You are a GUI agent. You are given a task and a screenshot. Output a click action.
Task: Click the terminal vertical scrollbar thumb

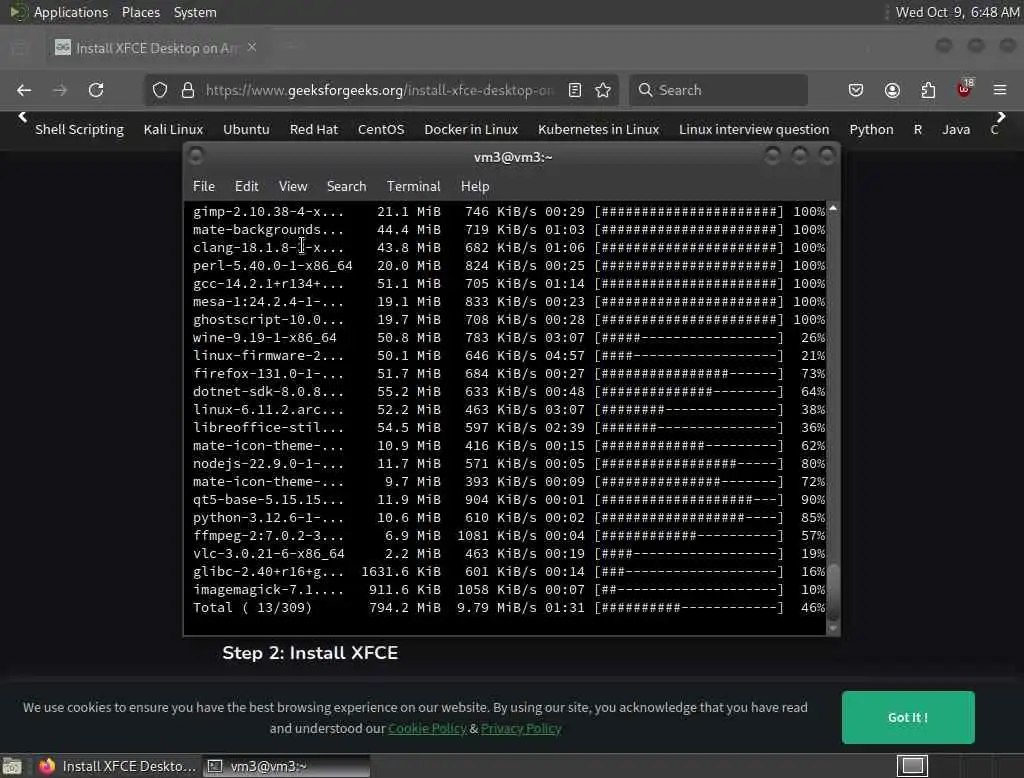tap(833, 590)
